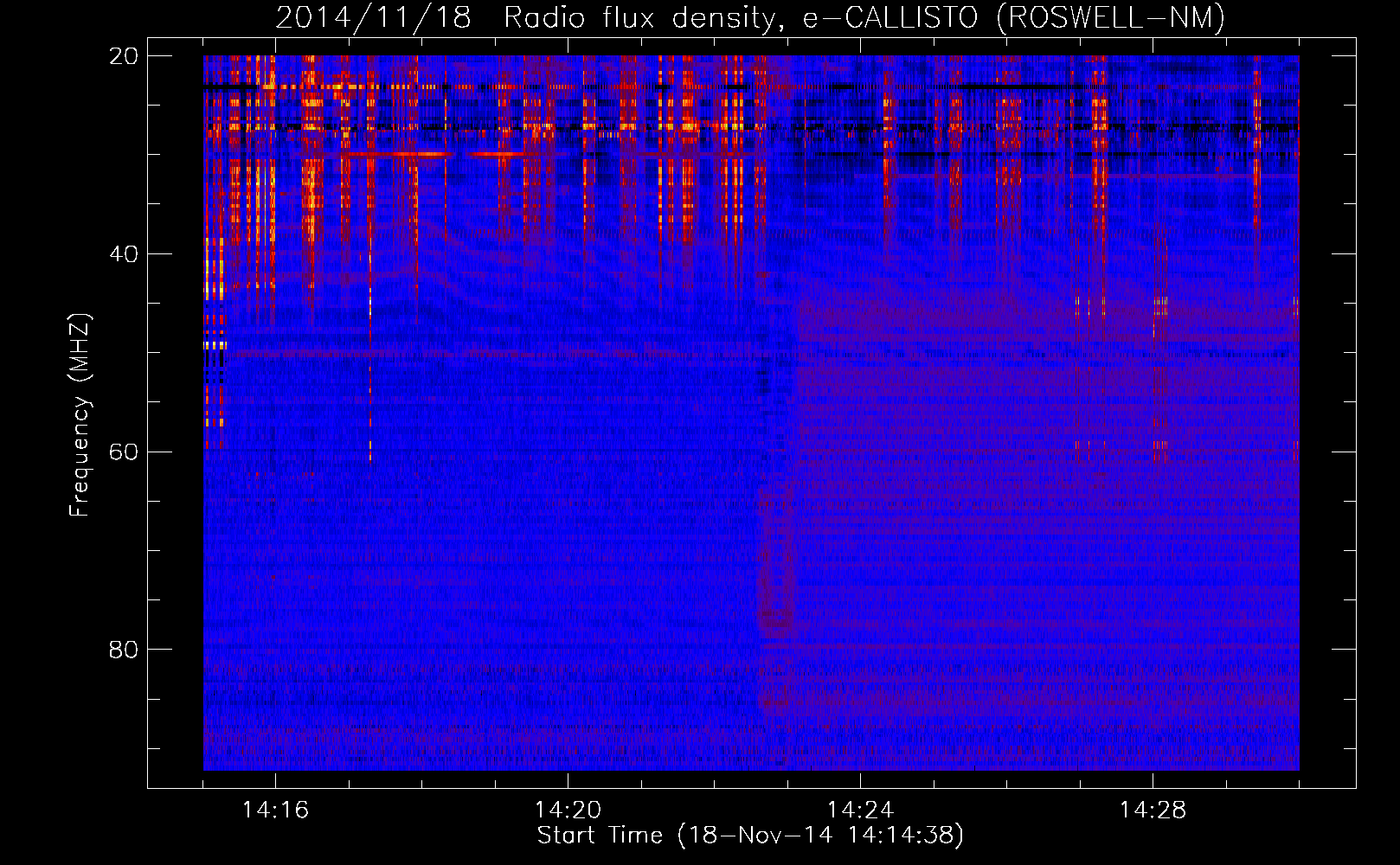Viewport: 1400px width, 865px height.
Task: Click the "14:24" time tick label
Action: pyautogui.click(x=860, y=811)
